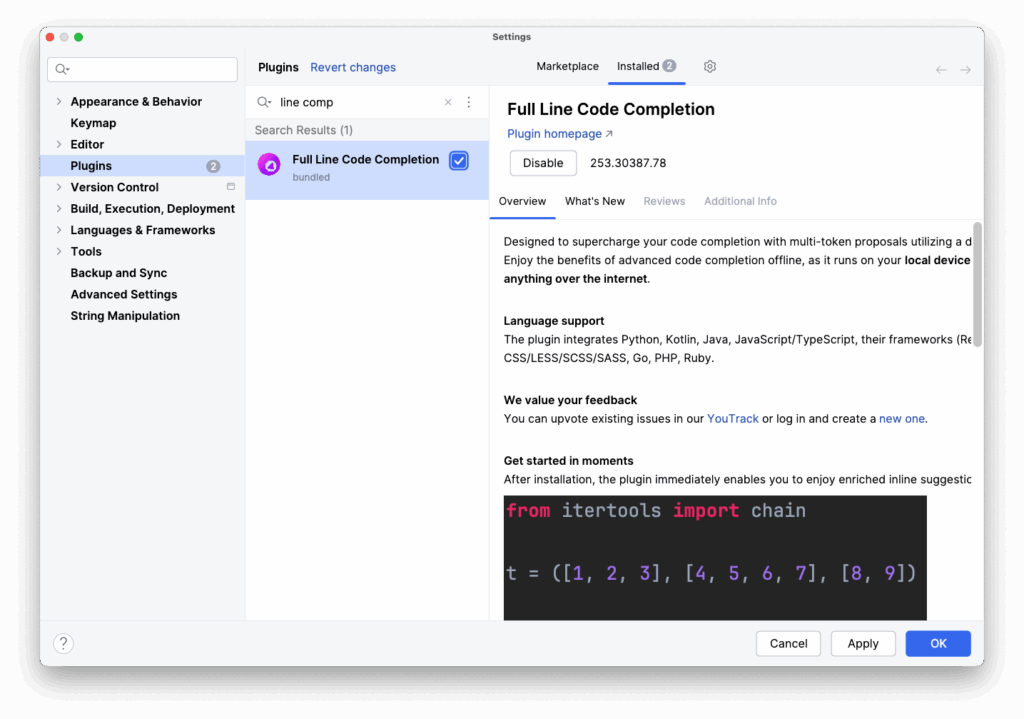Open the plugin search options menu (three dots)

(468, 101)
